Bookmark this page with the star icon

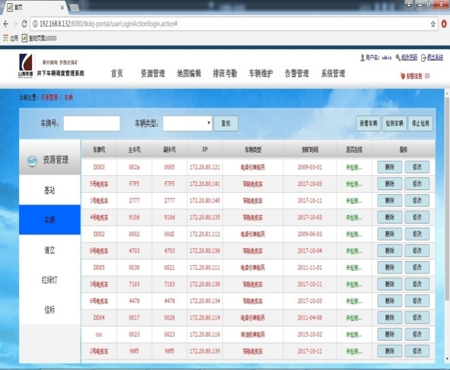(433, 24)
